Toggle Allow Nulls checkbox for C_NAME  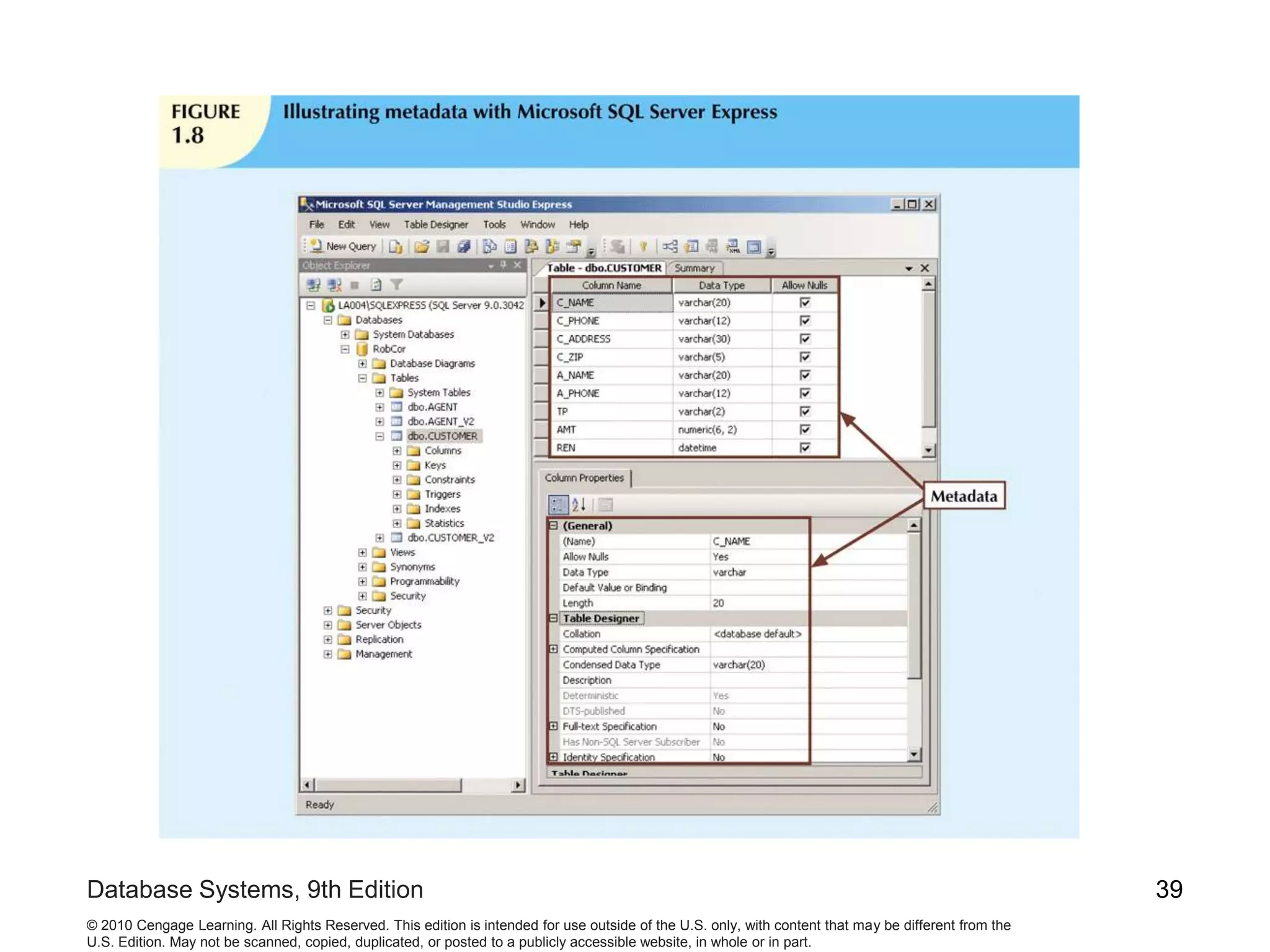click(805, 302)
